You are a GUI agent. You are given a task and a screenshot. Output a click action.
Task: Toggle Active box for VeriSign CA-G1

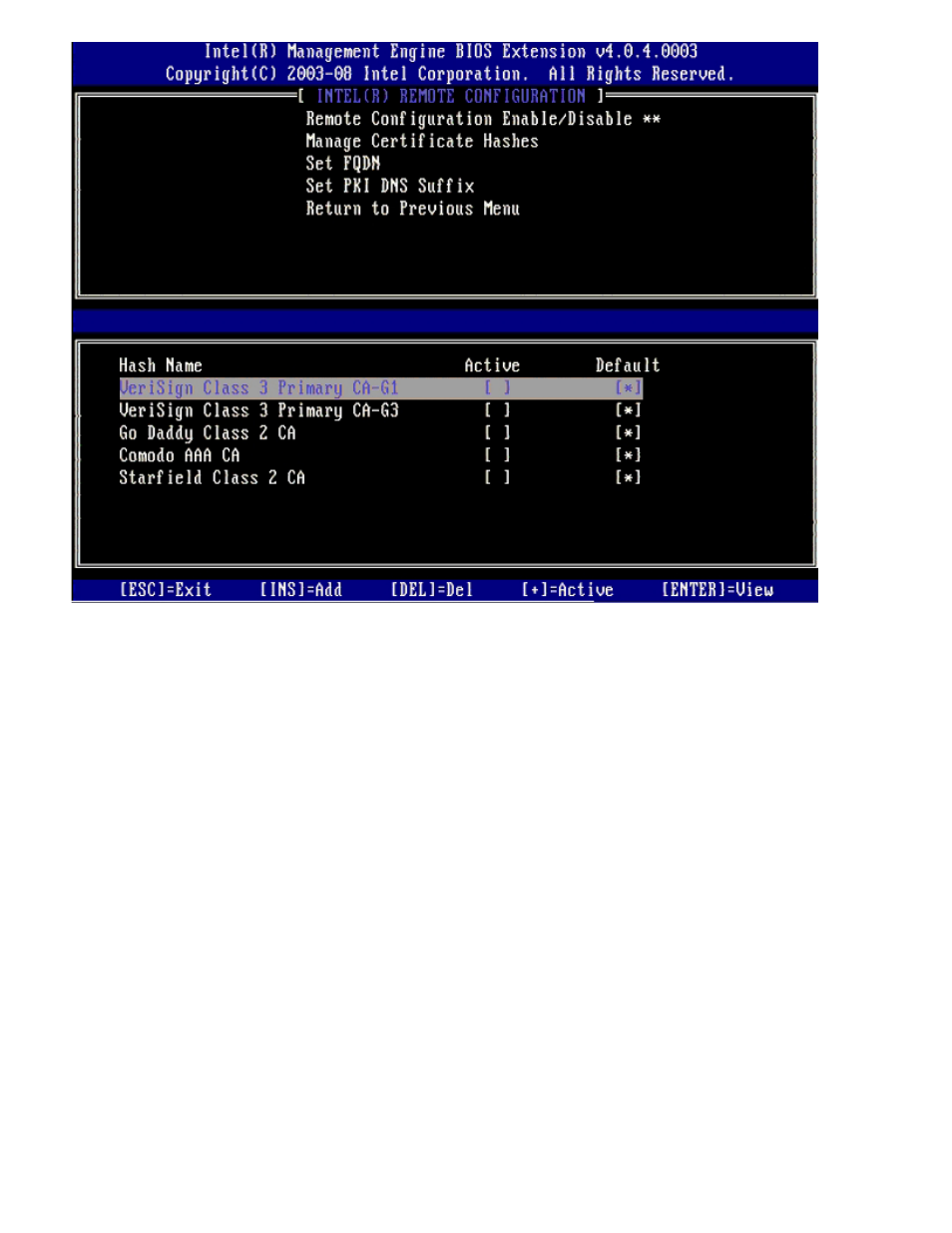[498, 388]
